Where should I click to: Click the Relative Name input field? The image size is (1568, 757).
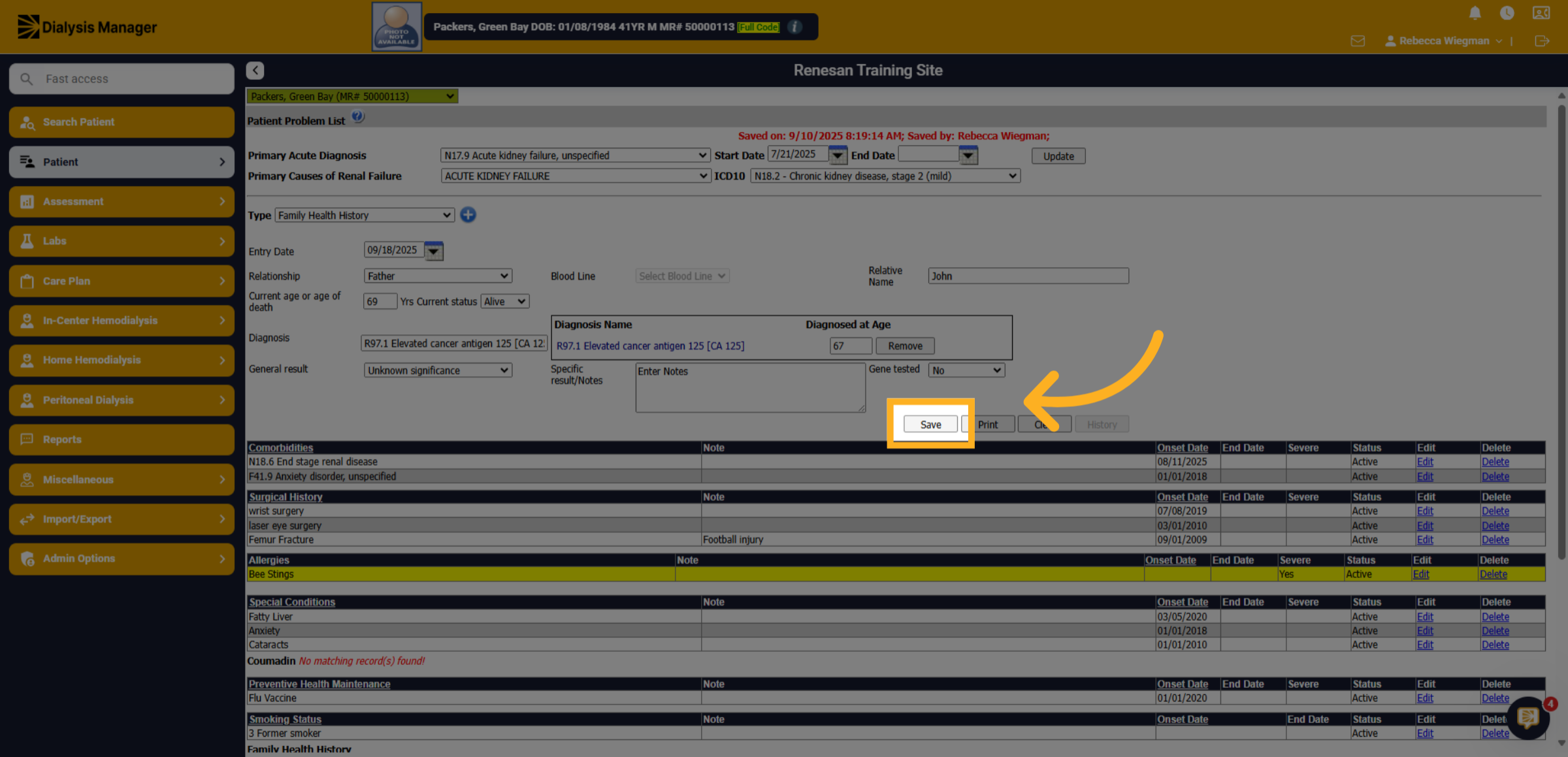point(1028,276)
